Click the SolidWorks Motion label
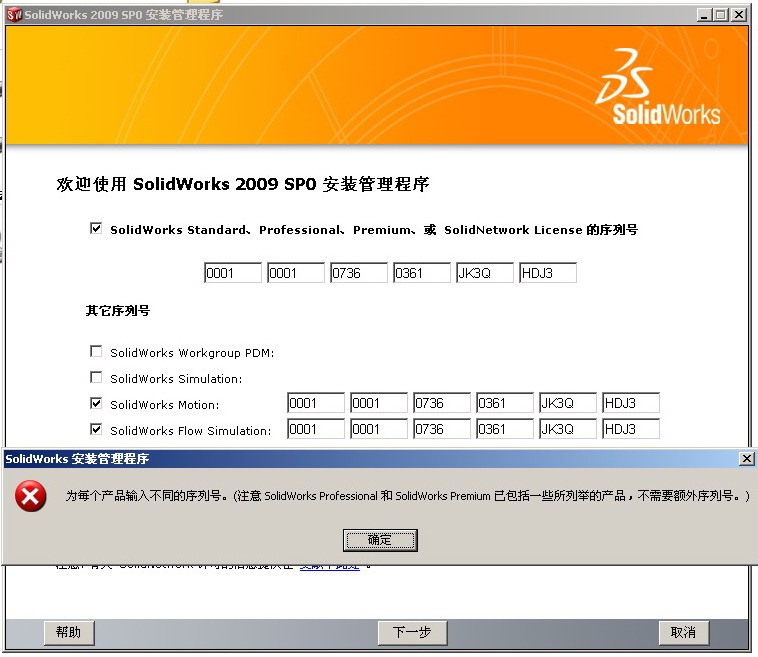Viewport: 758px width, 657px height. (x=164, y=405)
